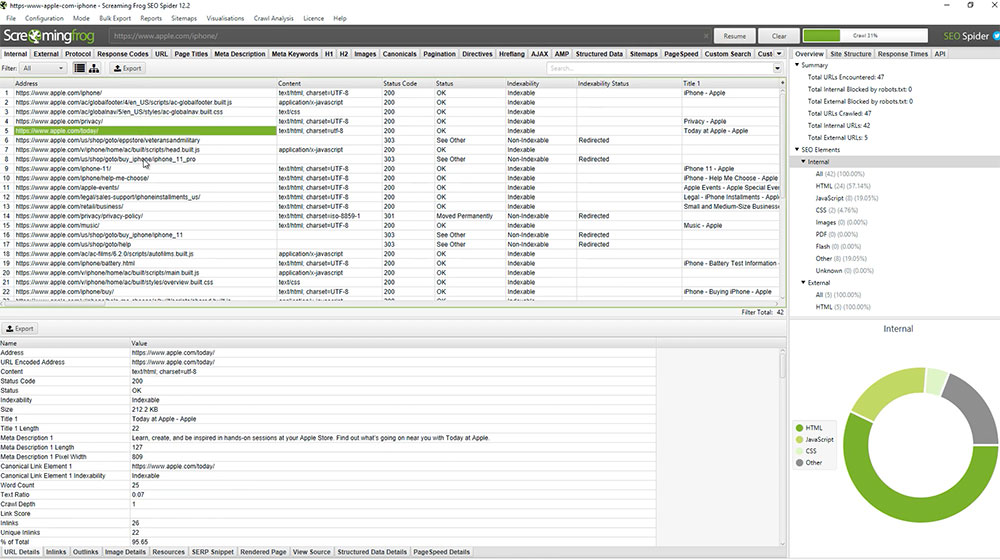1000x560 pixels.
Task: Switch to the Structured Data tab
Action: coord(599,54)
